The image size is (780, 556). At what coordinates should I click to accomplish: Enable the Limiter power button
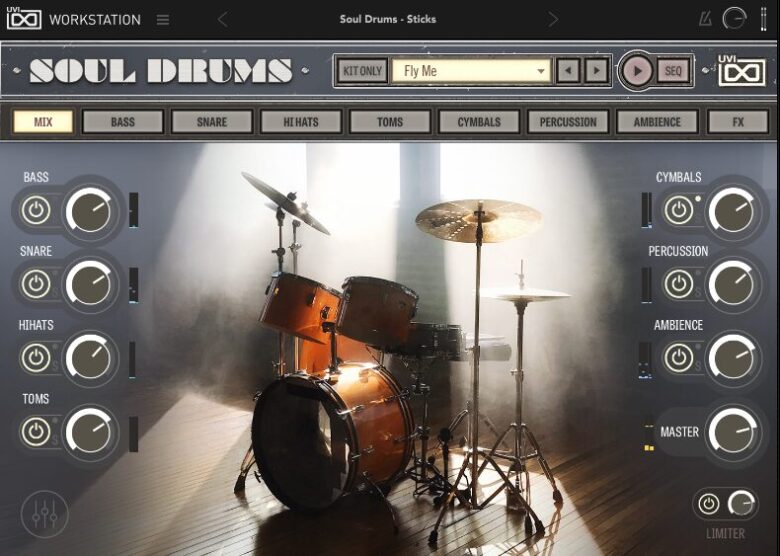click(708, 504)
